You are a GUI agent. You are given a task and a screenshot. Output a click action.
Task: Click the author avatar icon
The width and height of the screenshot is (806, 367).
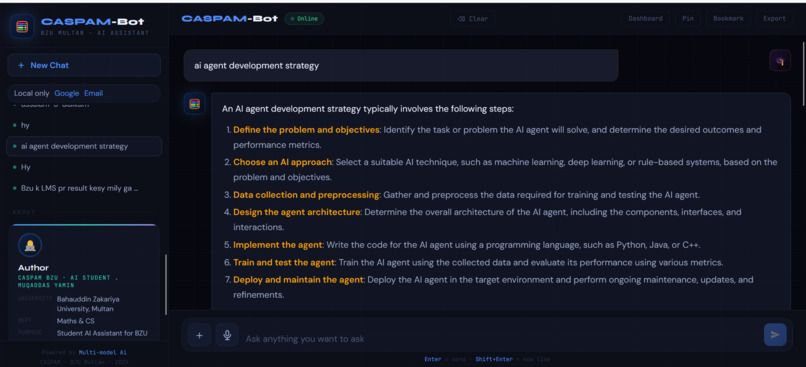point(30,245)
